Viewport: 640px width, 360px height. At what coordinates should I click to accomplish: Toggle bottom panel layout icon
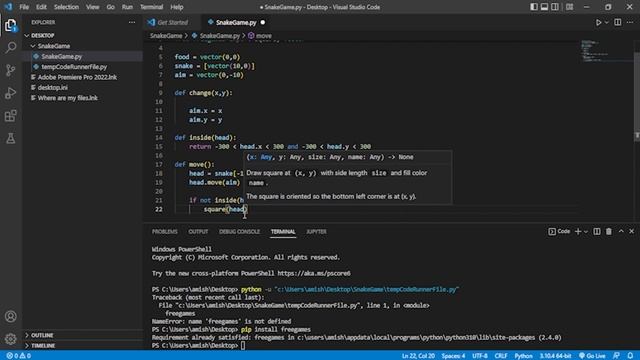point(544,7)
